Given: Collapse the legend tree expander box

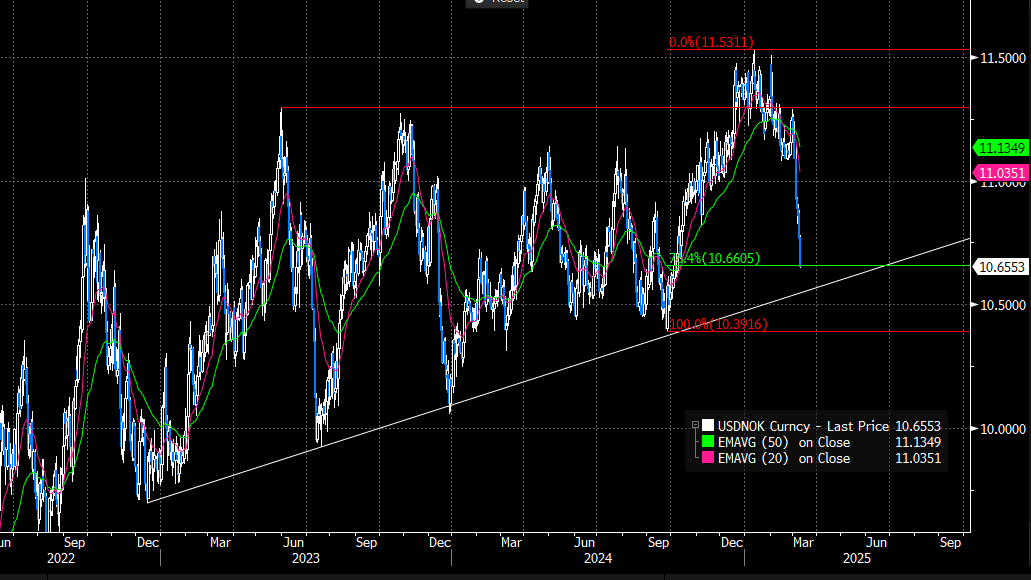Looking at the screenshot, I should [x=696, y=425].
